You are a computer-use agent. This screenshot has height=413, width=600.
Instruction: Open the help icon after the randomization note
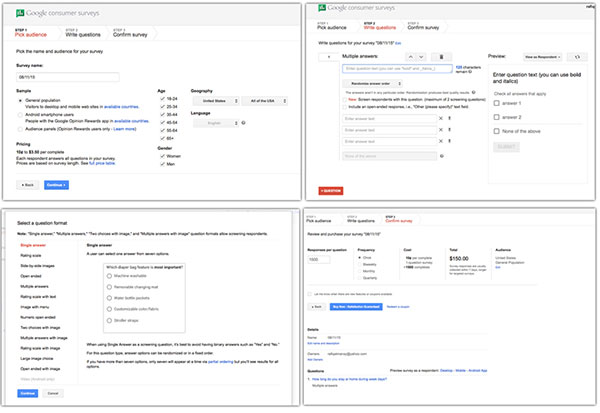click(x=474, y=92)
